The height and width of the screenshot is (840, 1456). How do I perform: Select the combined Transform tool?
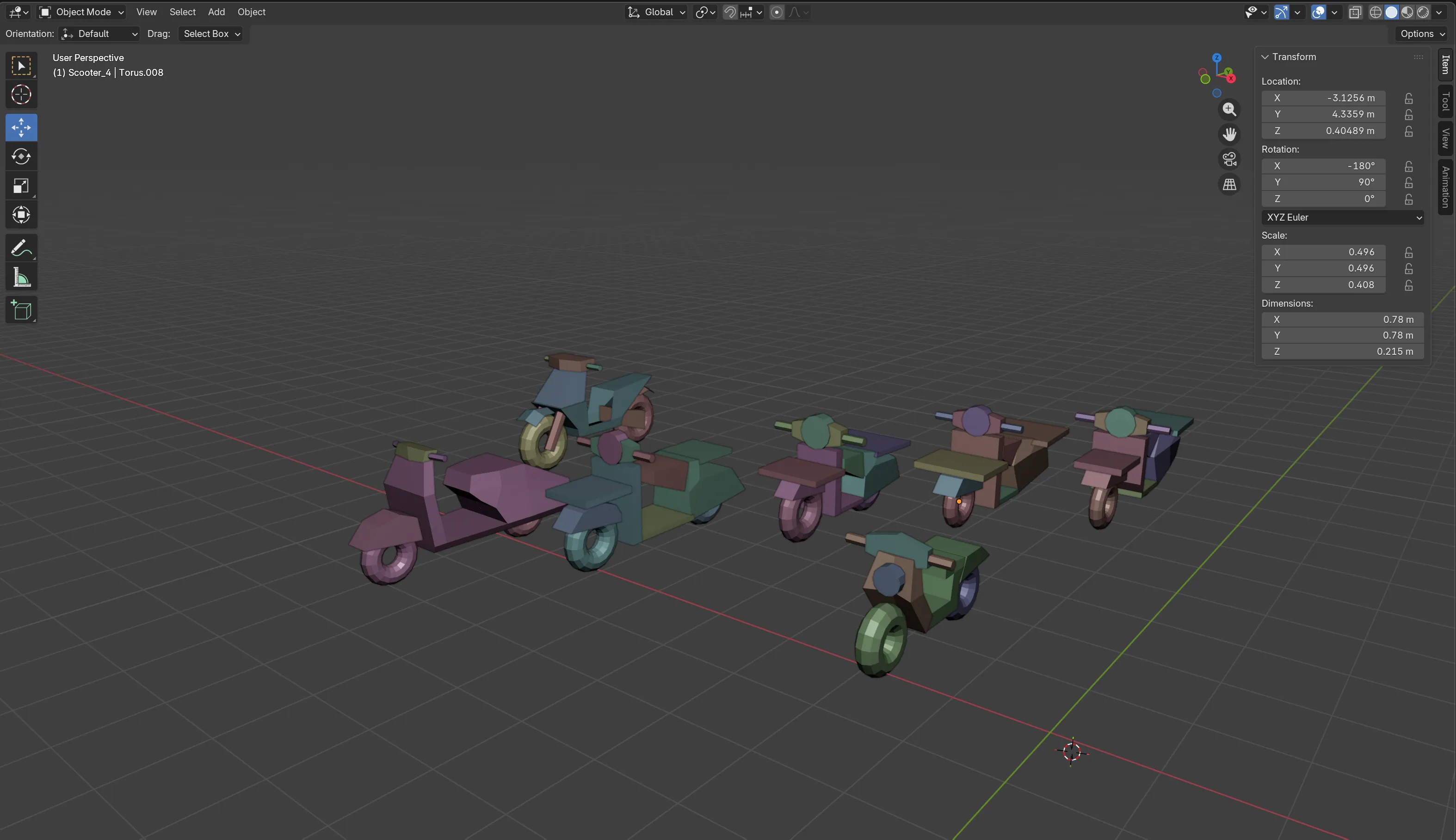(21, 215)
